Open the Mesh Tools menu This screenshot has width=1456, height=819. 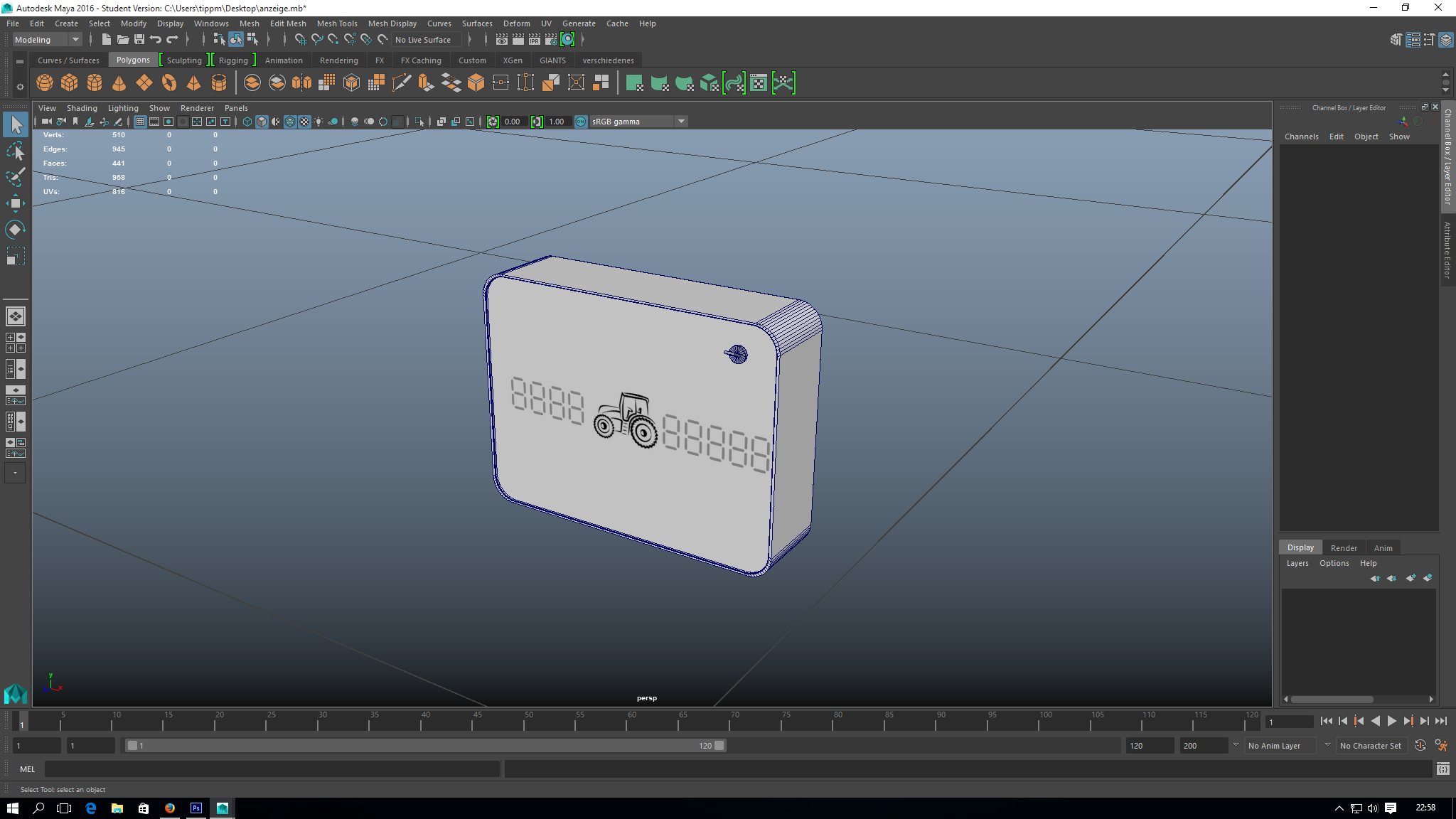coord(337,23)
